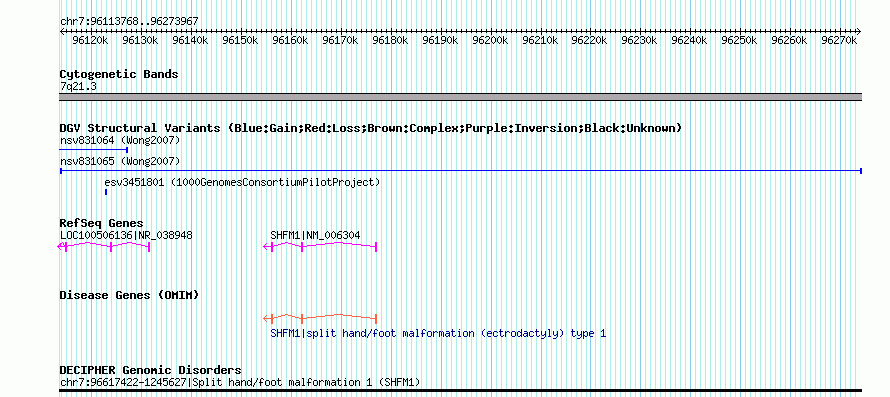Viewport: 890px width, 397px height.
Task: Click ruler position 96130k
Action: (140, 40)
